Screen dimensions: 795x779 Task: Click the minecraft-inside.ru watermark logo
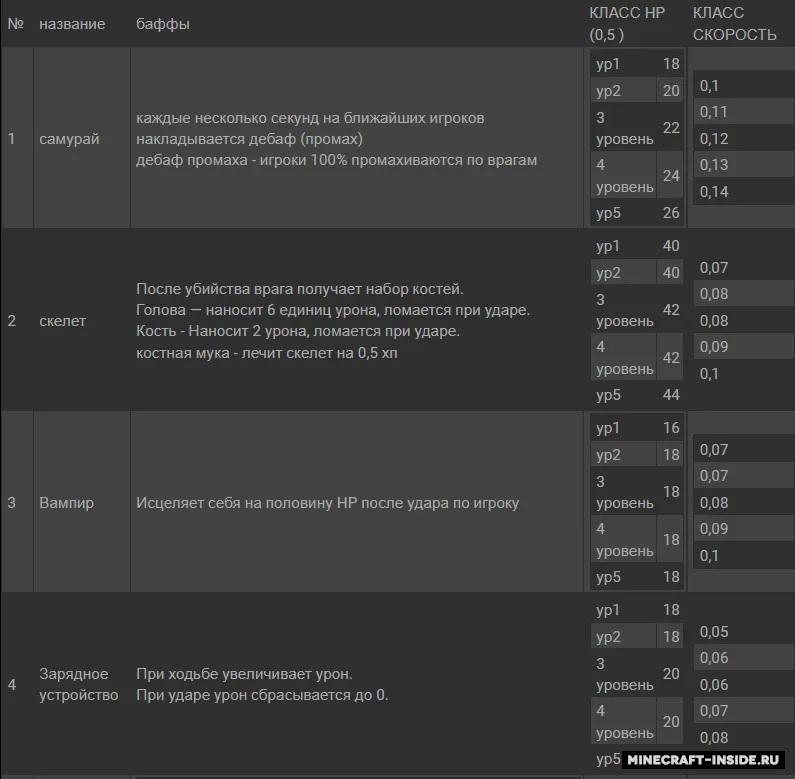(x=703, y=759)
